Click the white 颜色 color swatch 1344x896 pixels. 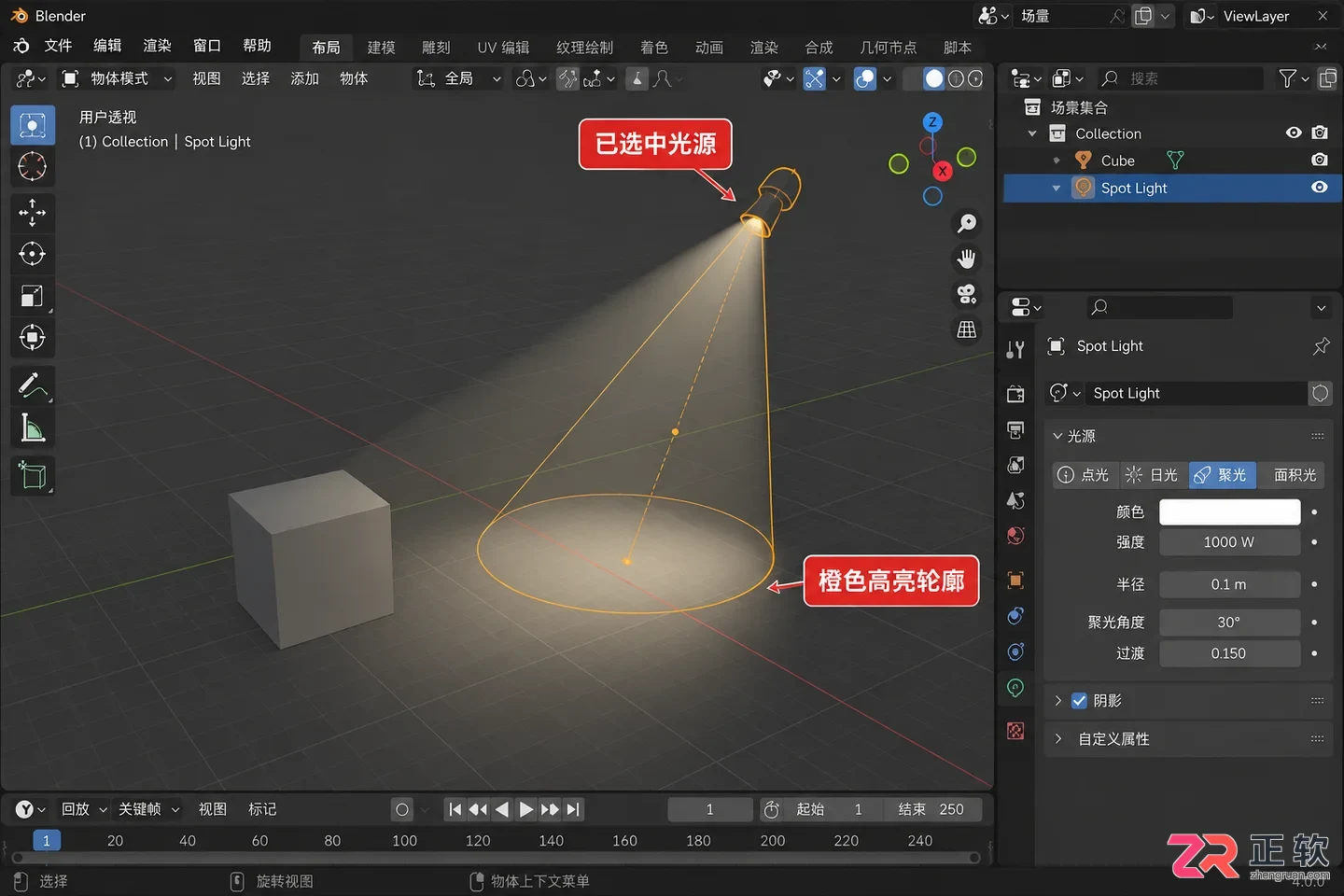1229,511
